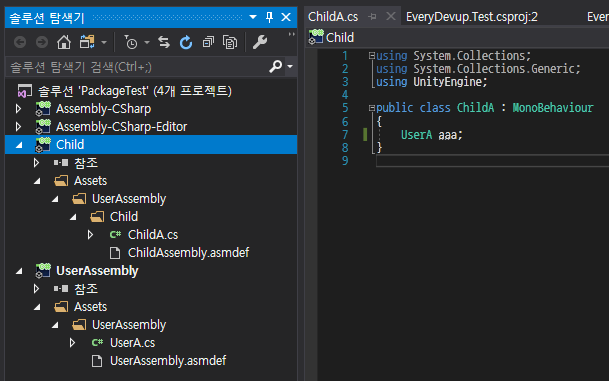The image size is (609, 381).
Task: Select Assembly-CSharp-Editor project
Action: 121,127
